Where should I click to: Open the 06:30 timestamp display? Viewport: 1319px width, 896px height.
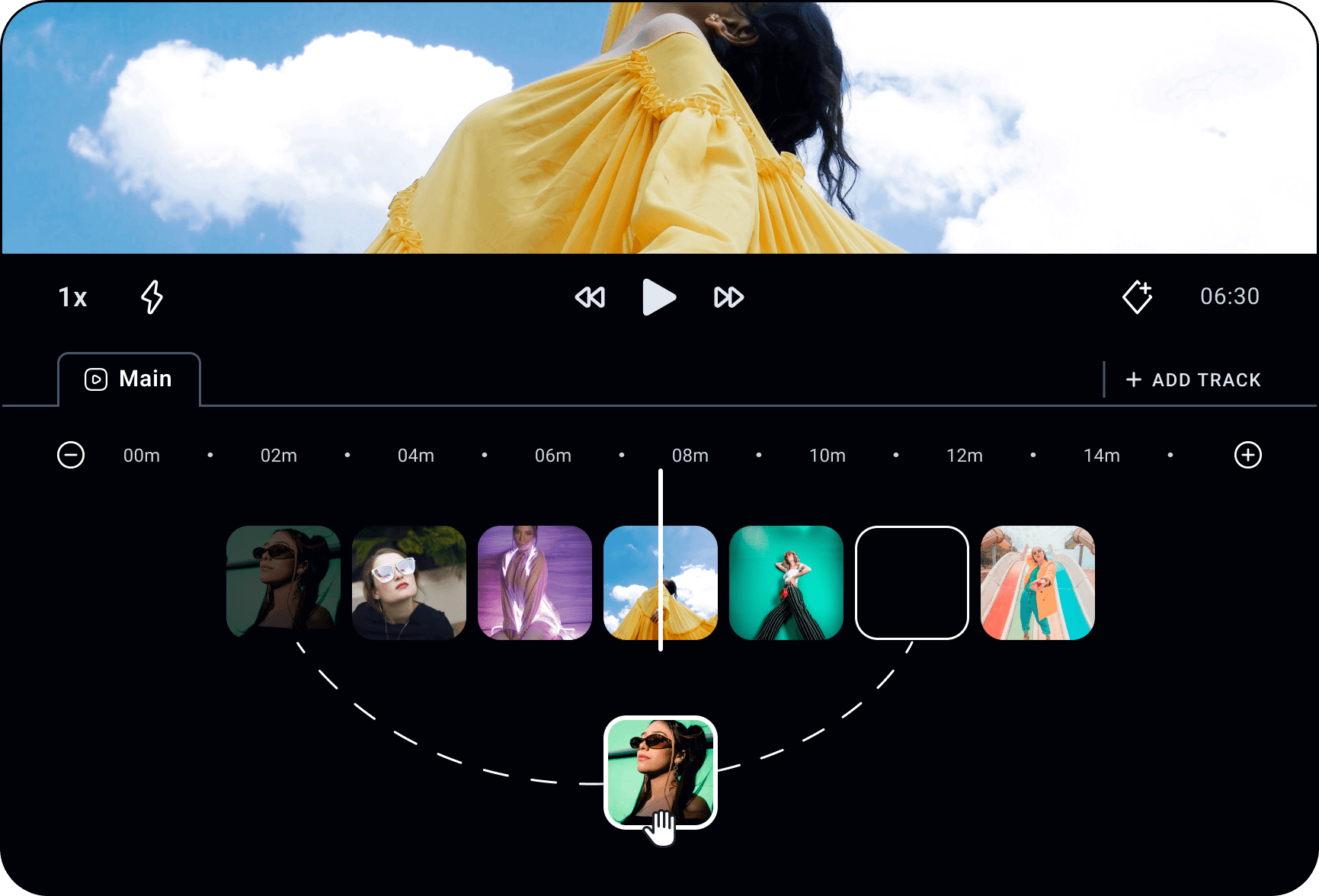coord(1231,296)
